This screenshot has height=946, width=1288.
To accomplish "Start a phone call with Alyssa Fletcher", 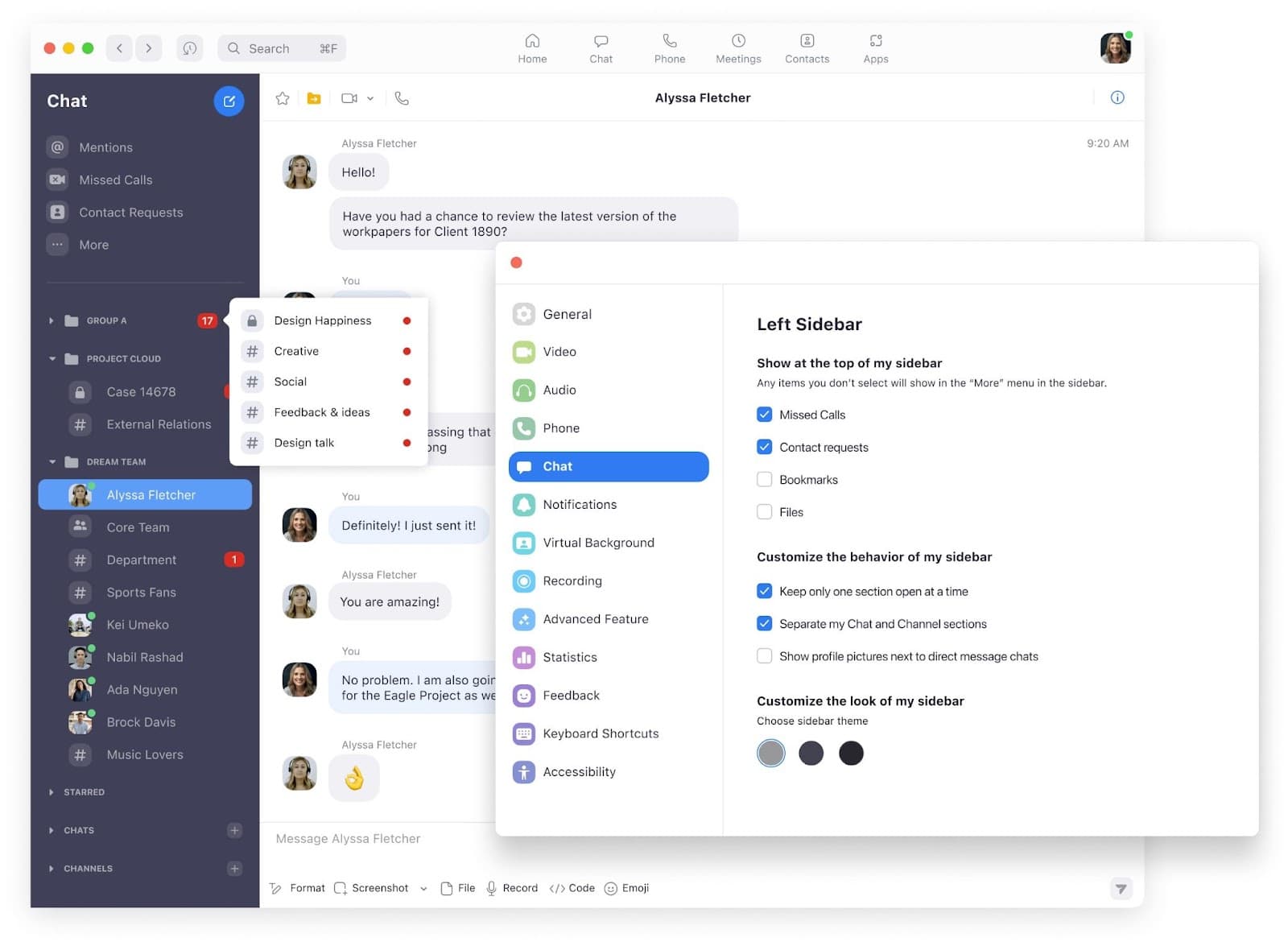I will coord(402,98).
